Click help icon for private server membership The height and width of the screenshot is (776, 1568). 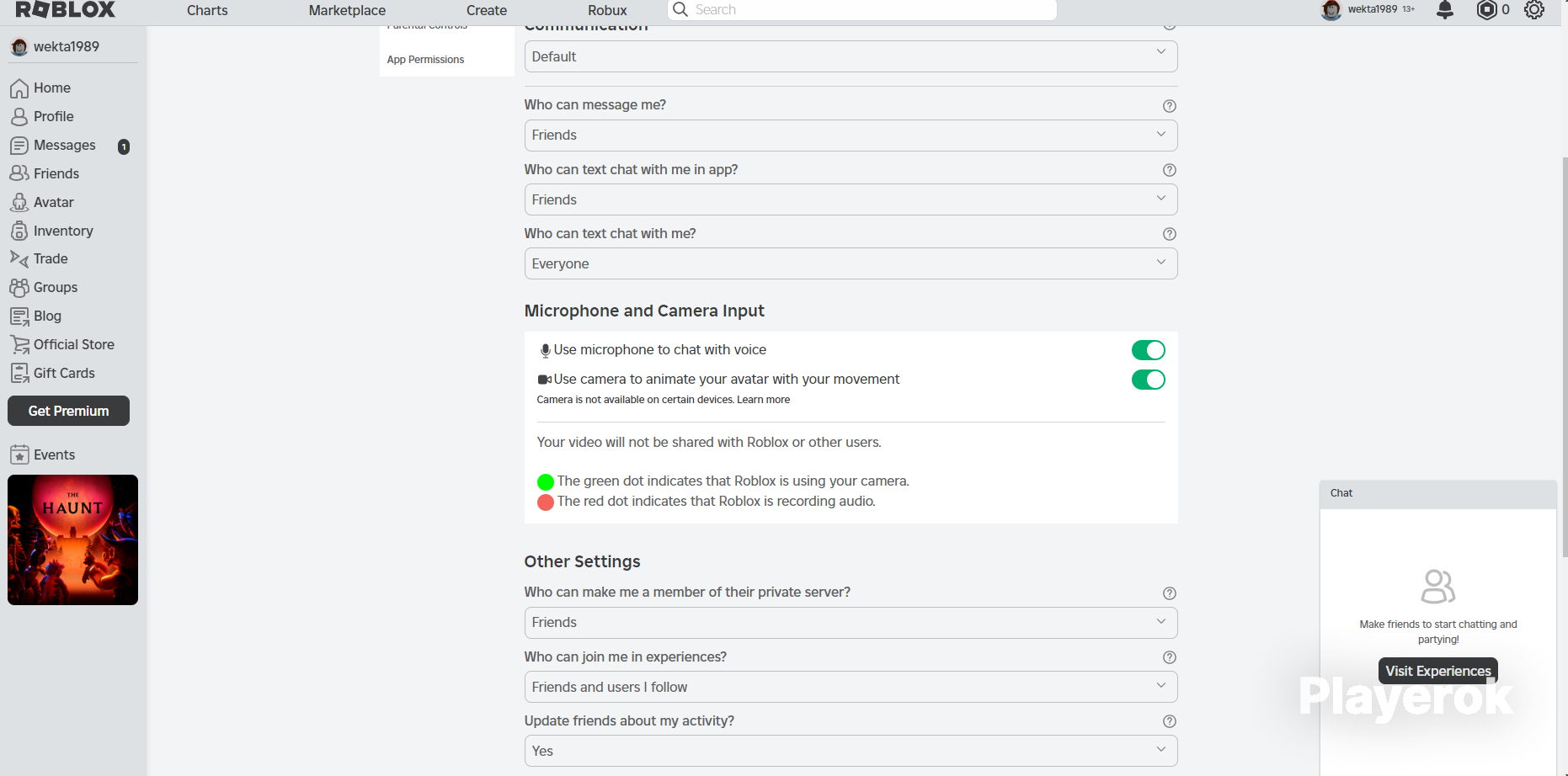1169,593
